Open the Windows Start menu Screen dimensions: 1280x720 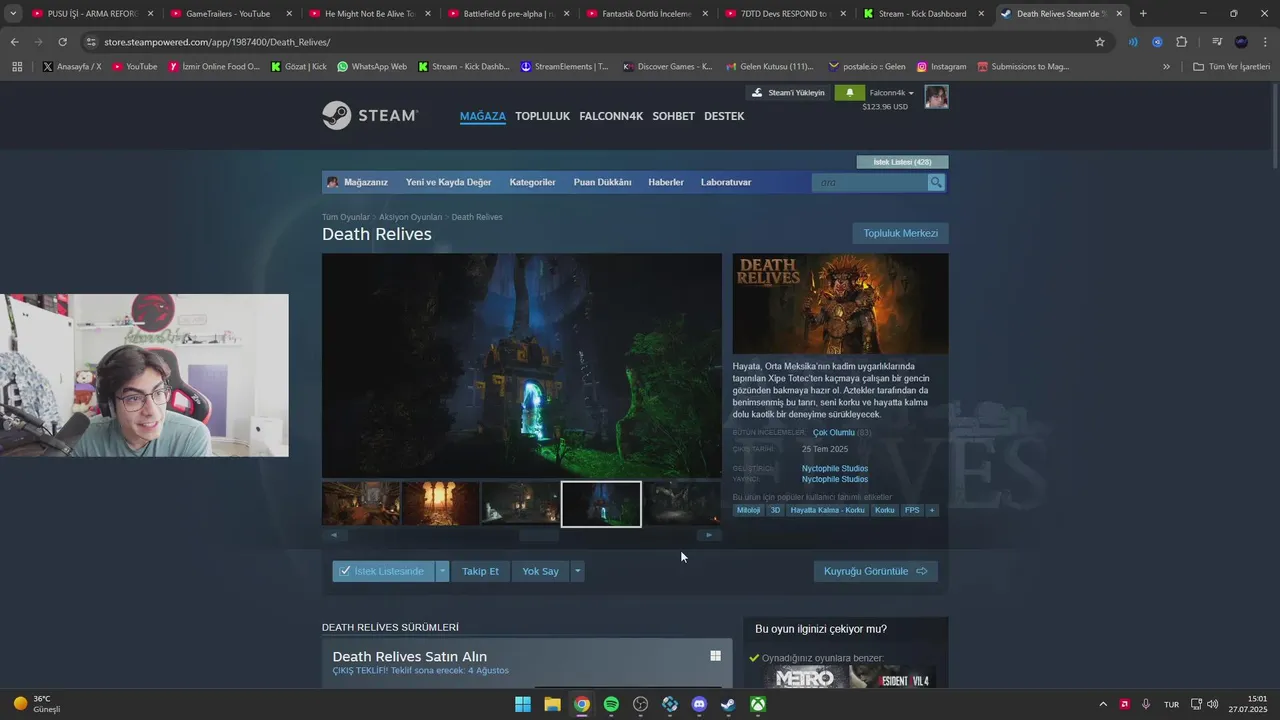pos(522,704)
